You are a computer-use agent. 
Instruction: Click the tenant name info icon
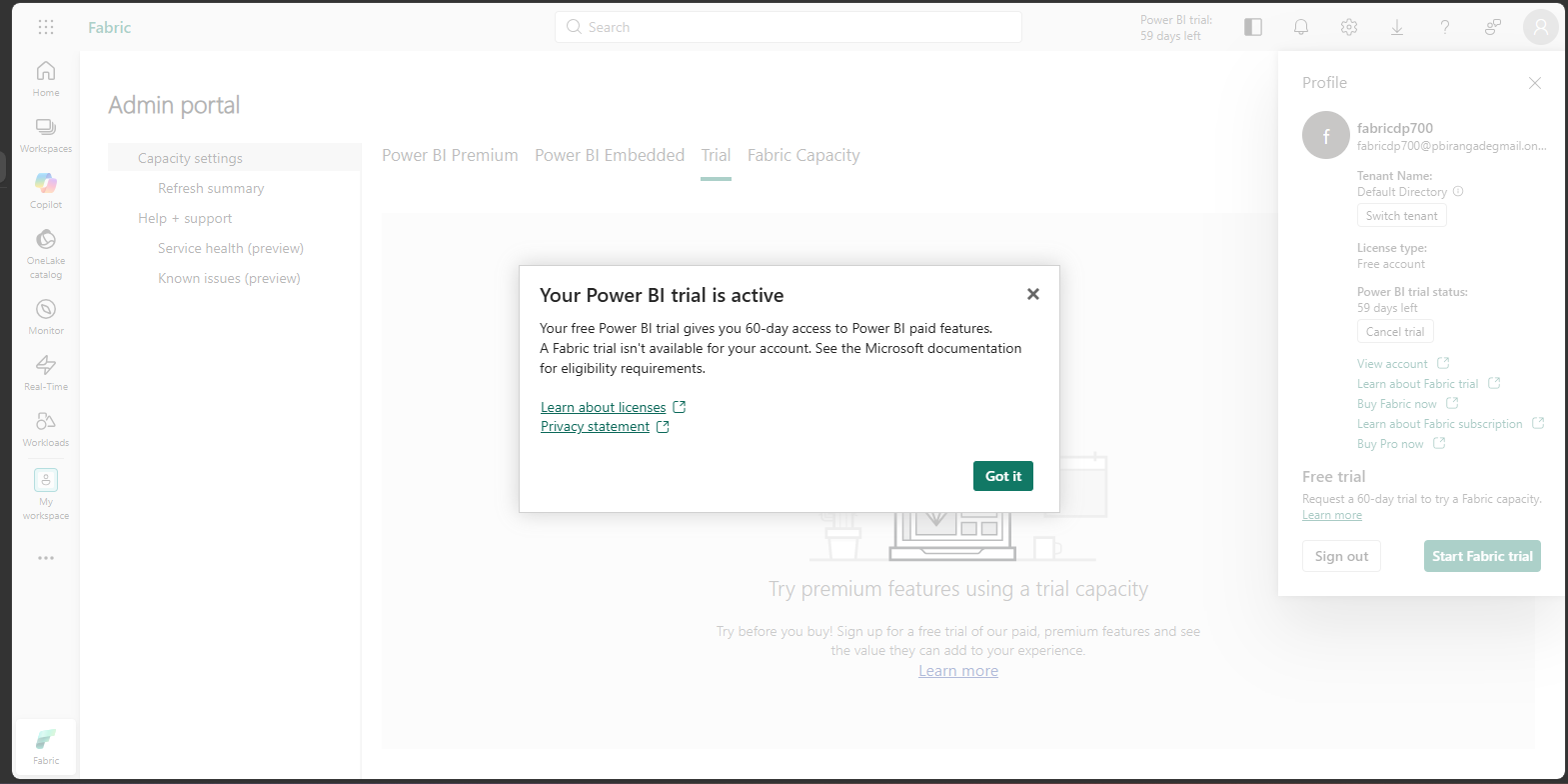1458,191
